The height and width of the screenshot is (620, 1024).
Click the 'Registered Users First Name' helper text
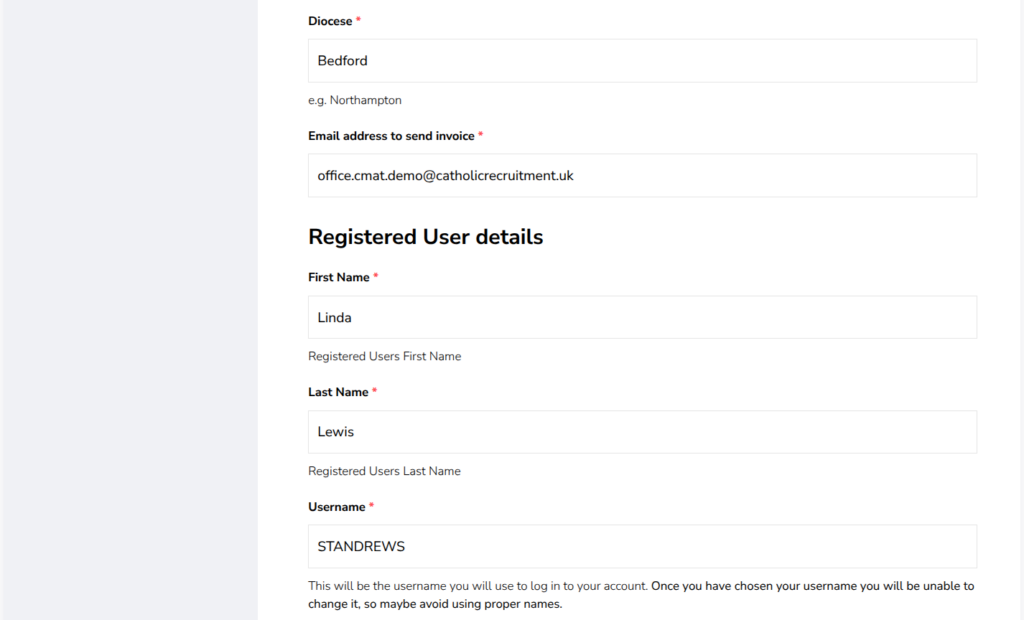[x=384, y=356]
